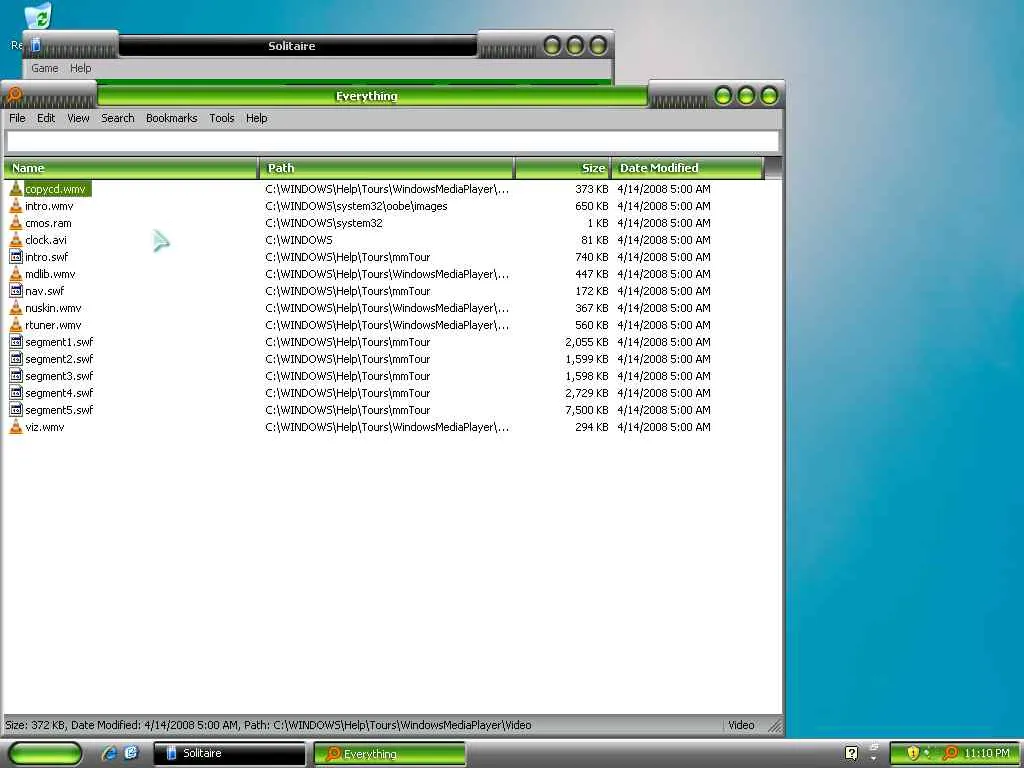The width and height of the screenshot is (1024, 768).
Task: Open the File menu in Everything
Action: 18,118
